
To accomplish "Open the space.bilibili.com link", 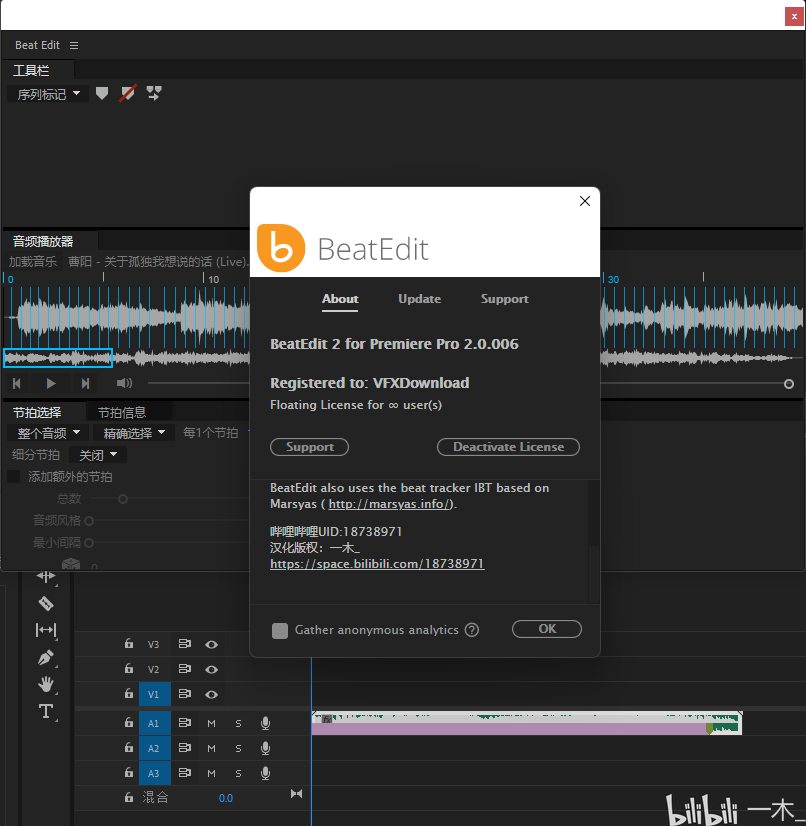I will click(x=377, y=564).
